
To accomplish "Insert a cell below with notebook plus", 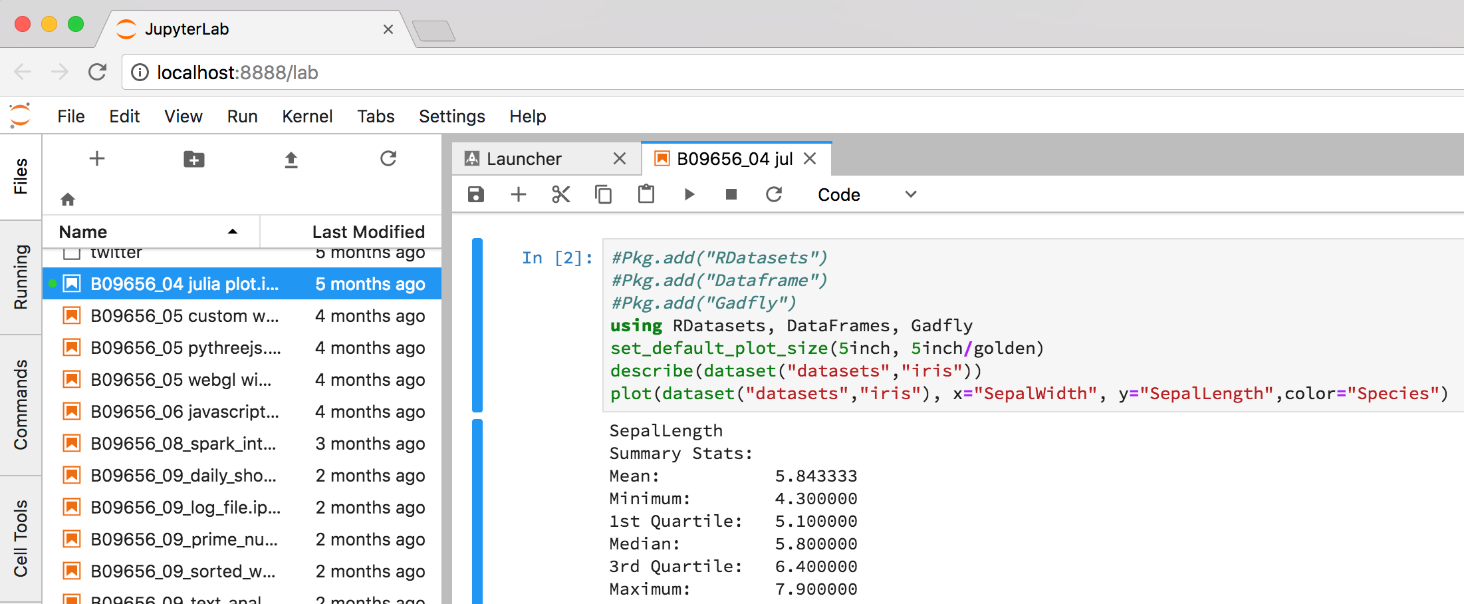I will coord(518,194).
